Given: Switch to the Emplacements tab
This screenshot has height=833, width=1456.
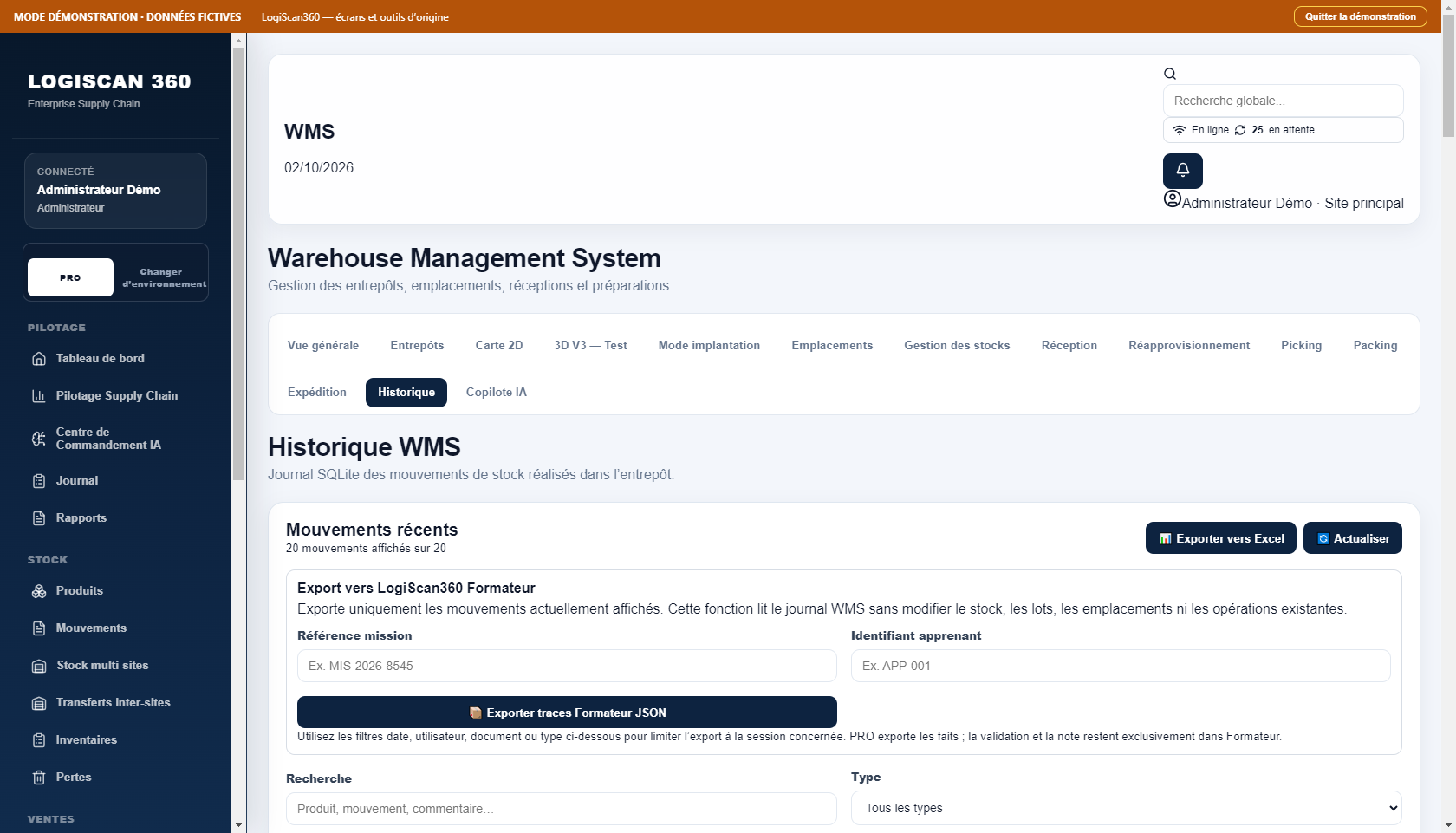Looking at the screenshot, I should [832, 345].
